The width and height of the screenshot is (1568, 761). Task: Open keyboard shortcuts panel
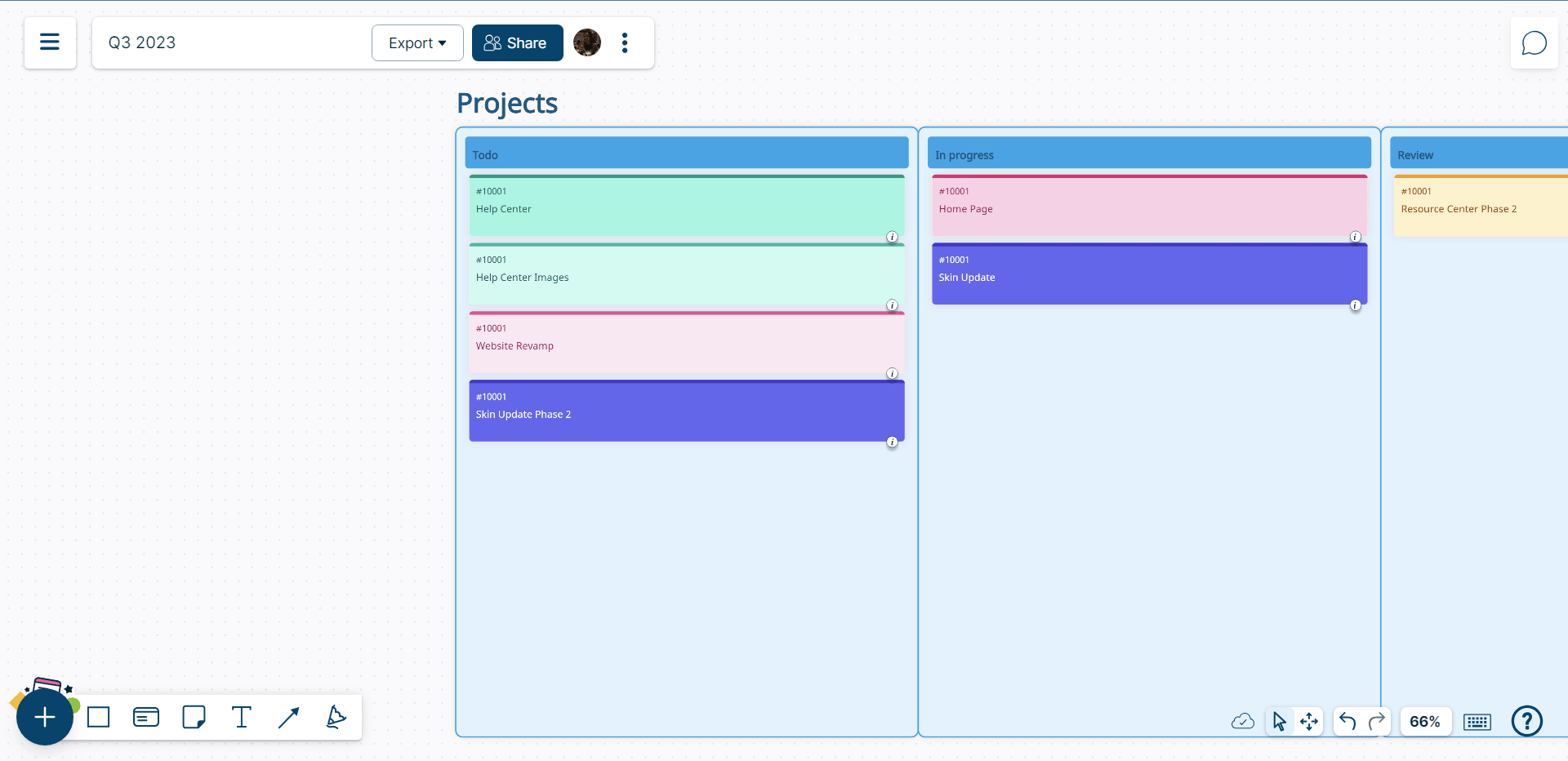pos(1477,722)
